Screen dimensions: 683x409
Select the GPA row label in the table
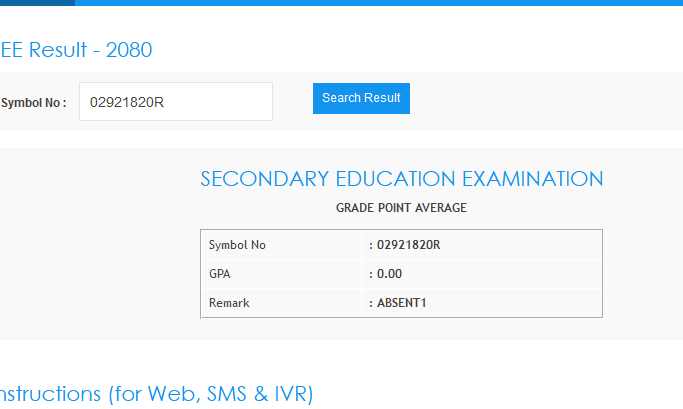[x=220, y=273]
